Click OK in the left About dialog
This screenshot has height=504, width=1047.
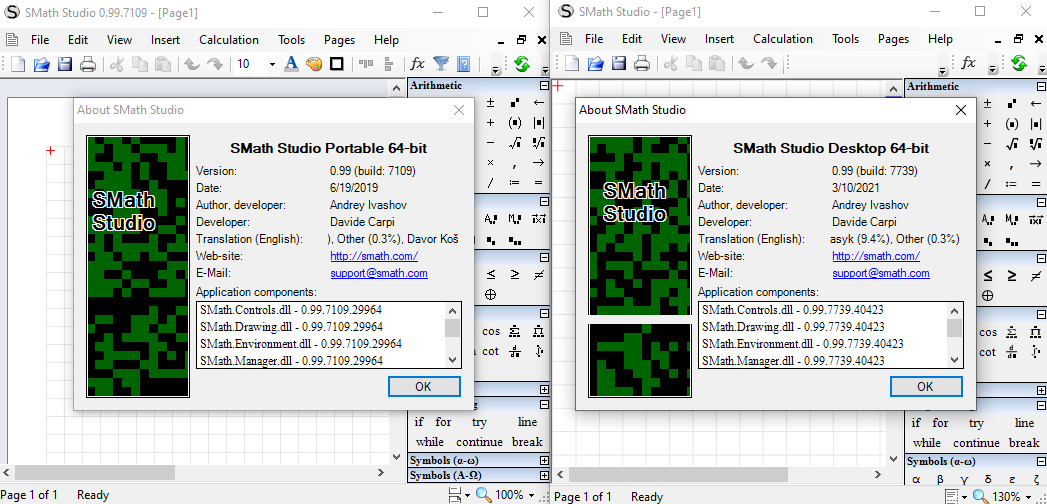coord(424,386)
